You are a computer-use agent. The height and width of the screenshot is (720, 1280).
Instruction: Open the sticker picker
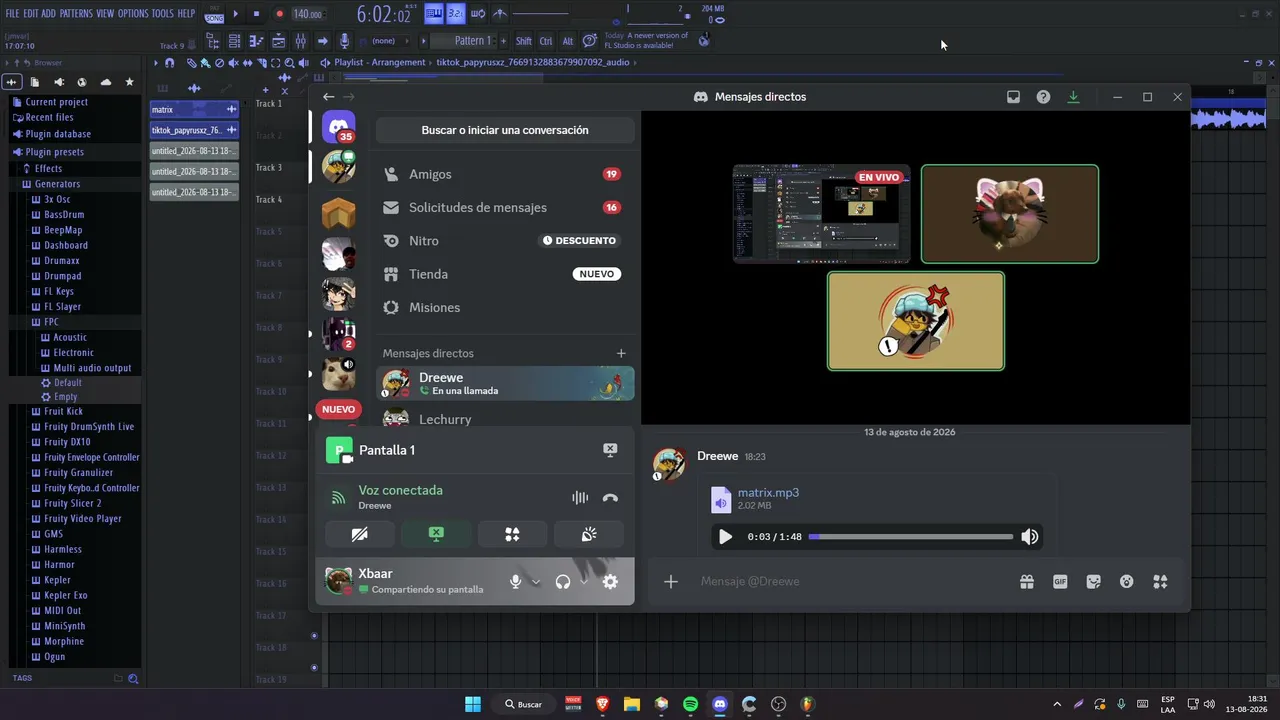point(1093,581)
